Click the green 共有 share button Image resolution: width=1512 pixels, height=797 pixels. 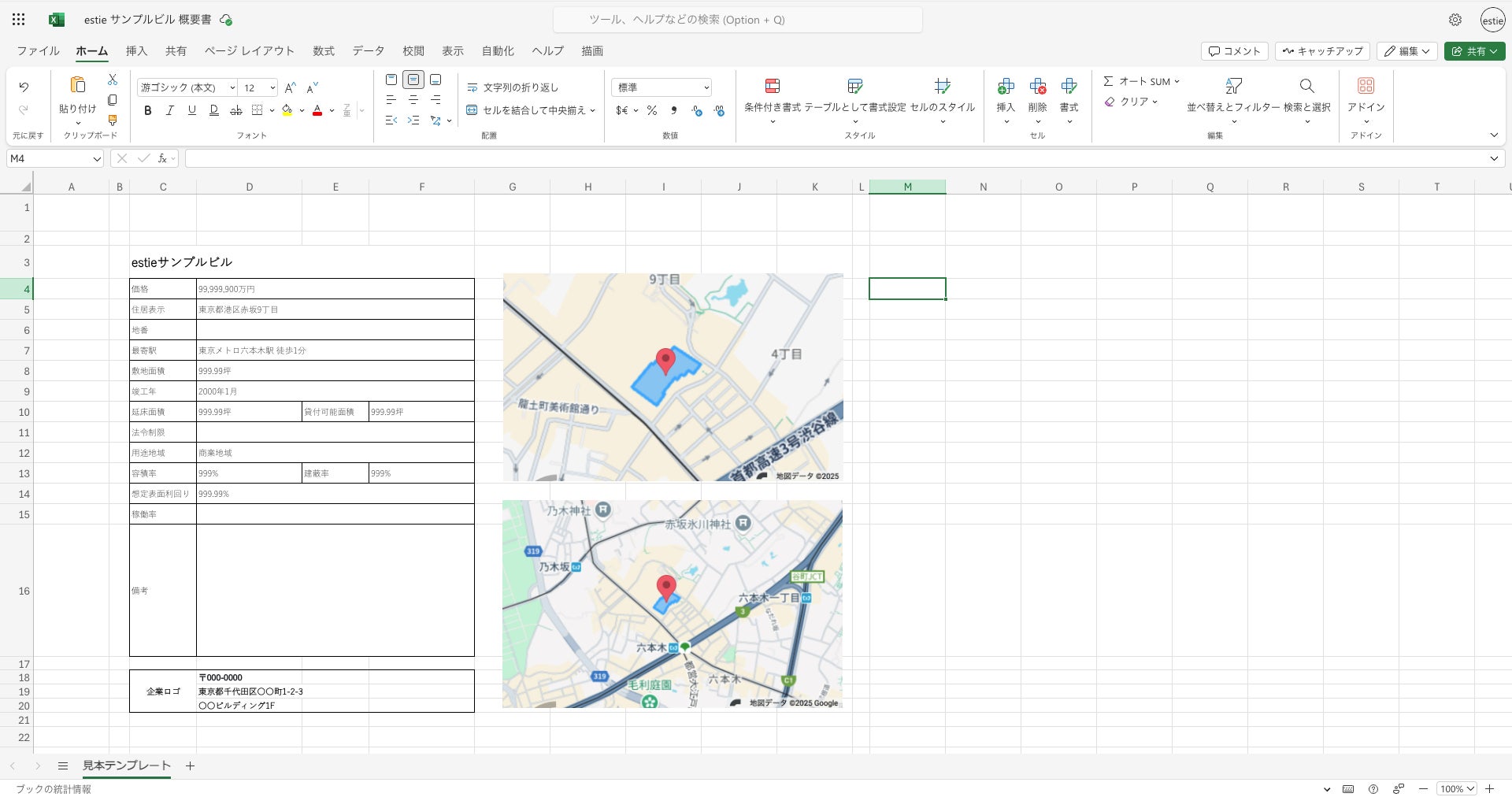click(1474, 51)
